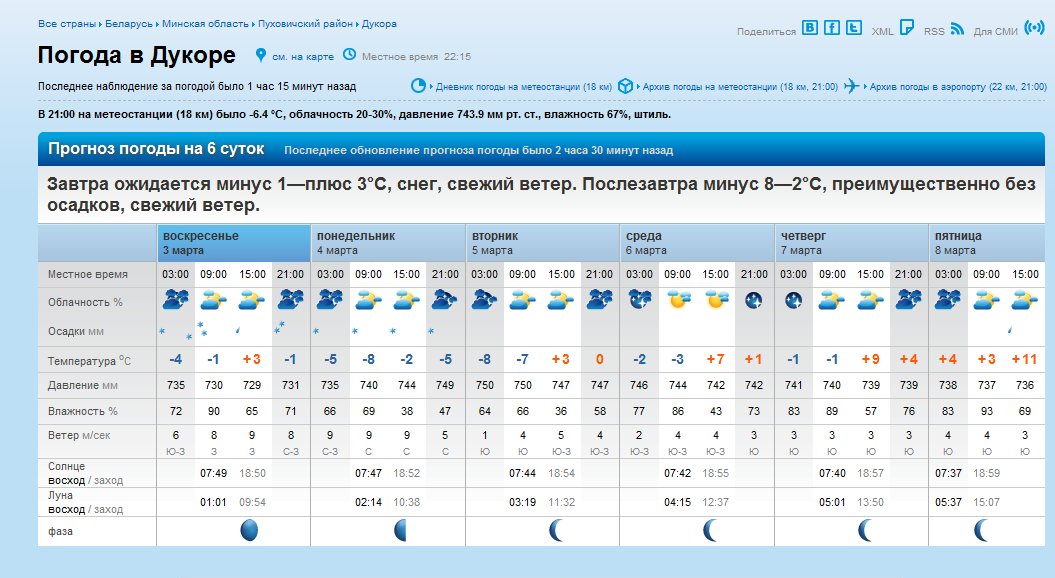The height and width of the screenshot is (578, 1055).
Task: Share the forecast on VKontakte
Action: click(810, 28)
